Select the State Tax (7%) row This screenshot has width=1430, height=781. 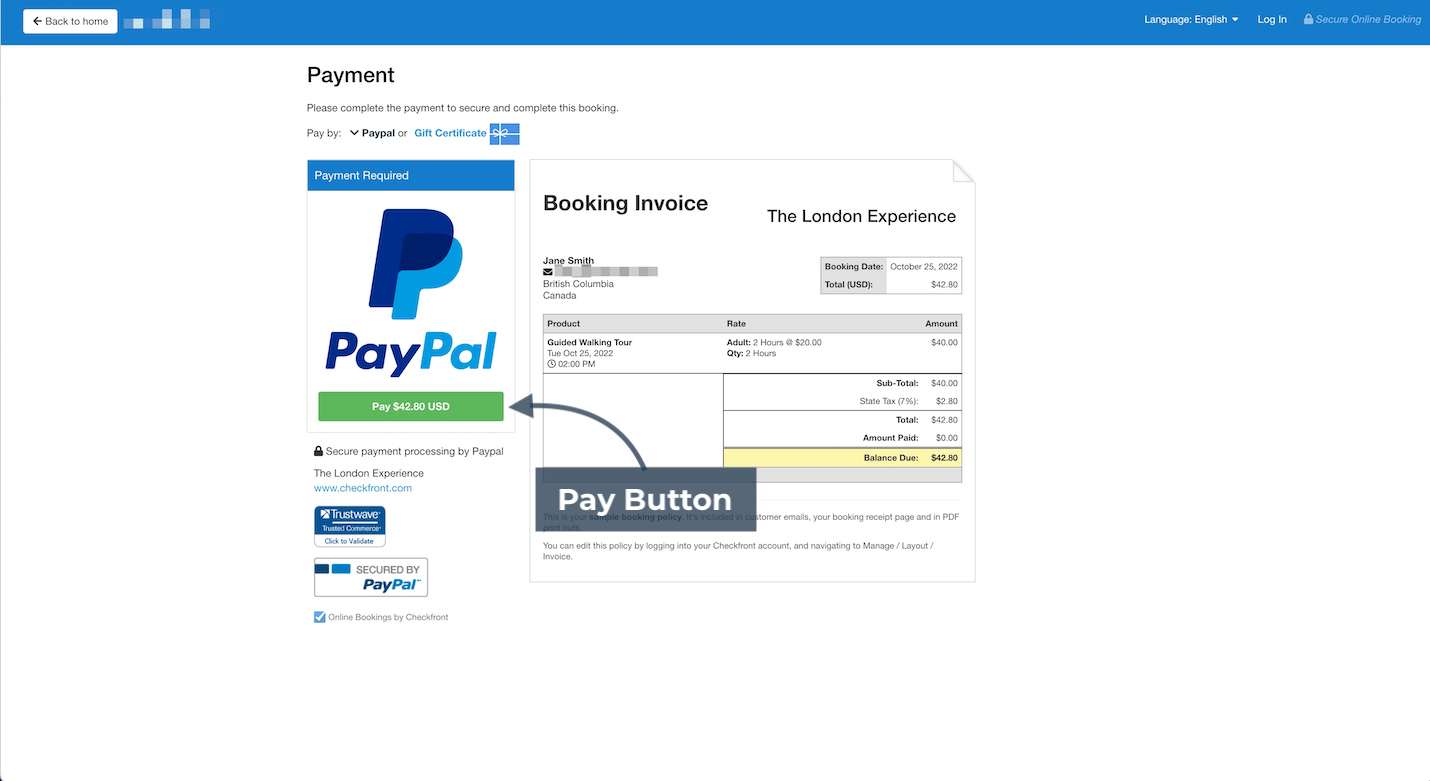coord(842,401)
